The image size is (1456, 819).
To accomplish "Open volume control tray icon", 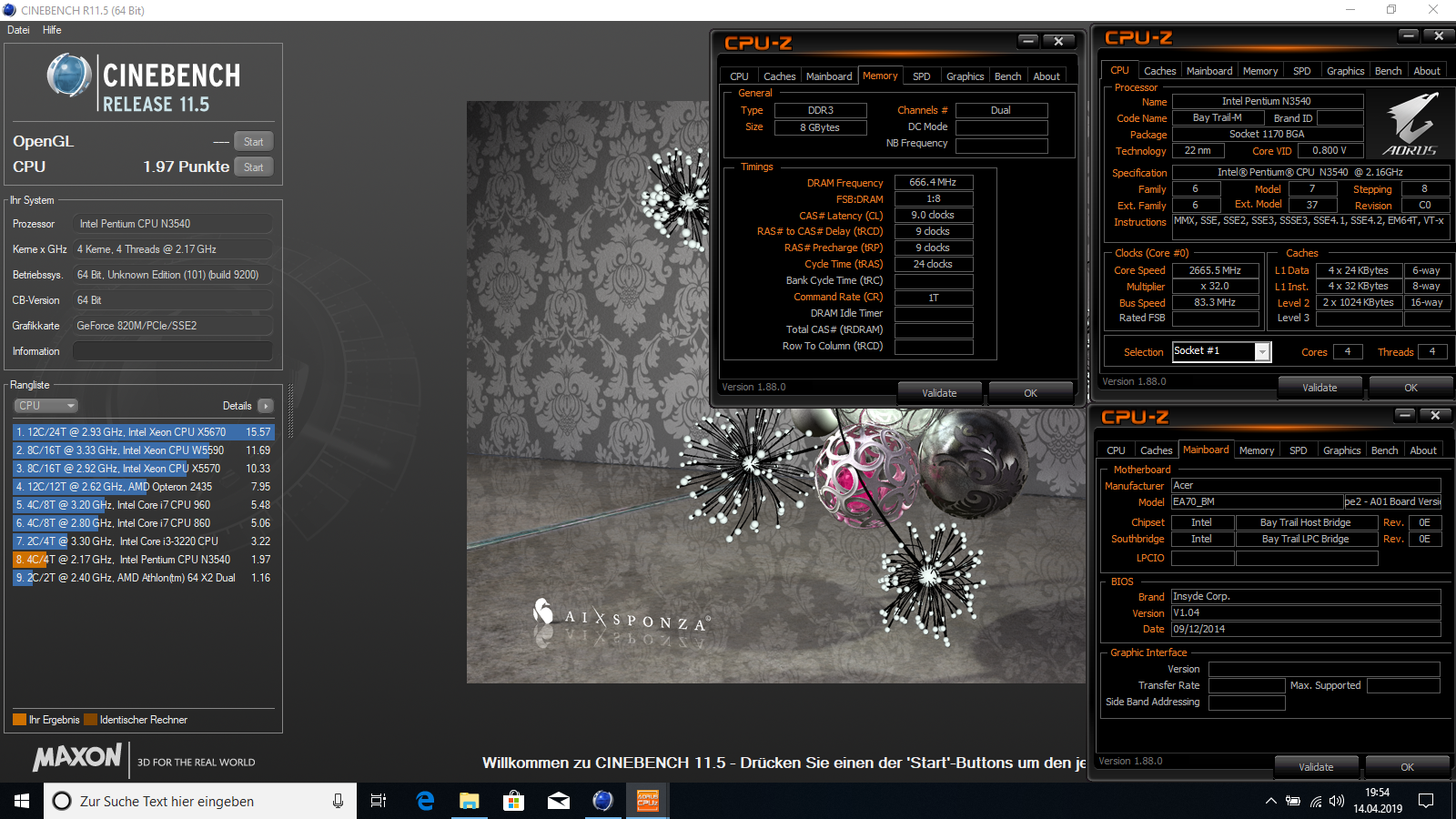I will coord(1336,801).
